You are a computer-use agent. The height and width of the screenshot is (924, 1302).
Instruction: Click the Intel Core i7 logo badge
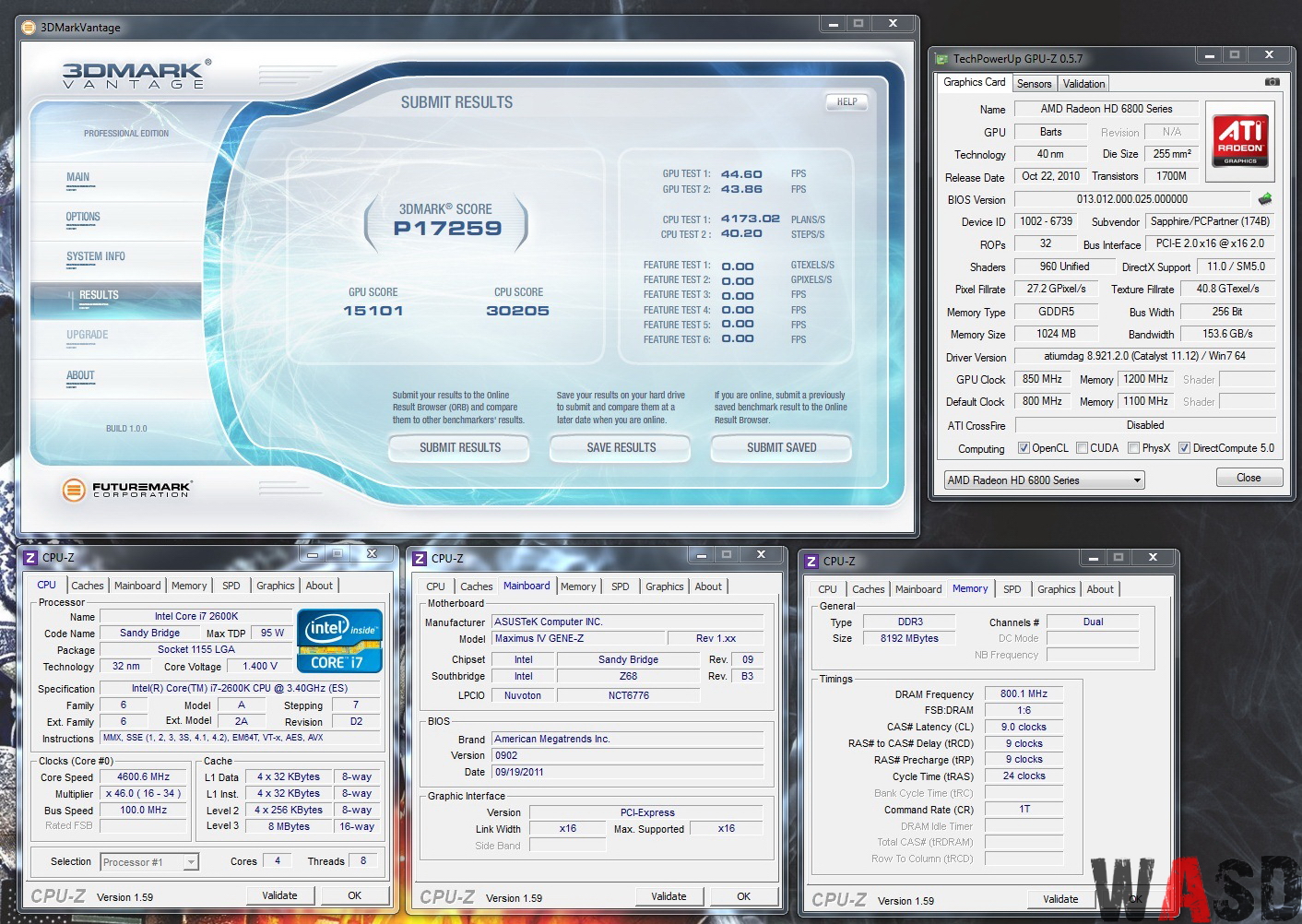coord(339,640)
